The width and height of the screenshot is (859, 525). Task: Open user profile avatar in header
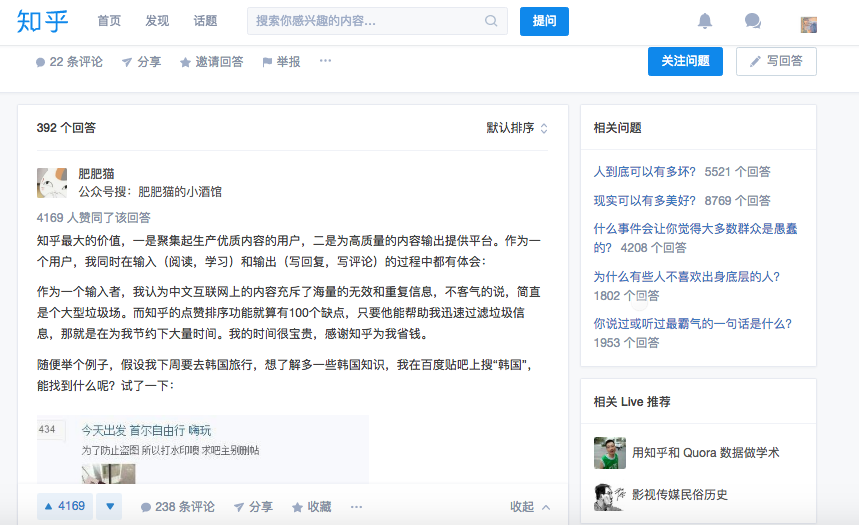809,25
